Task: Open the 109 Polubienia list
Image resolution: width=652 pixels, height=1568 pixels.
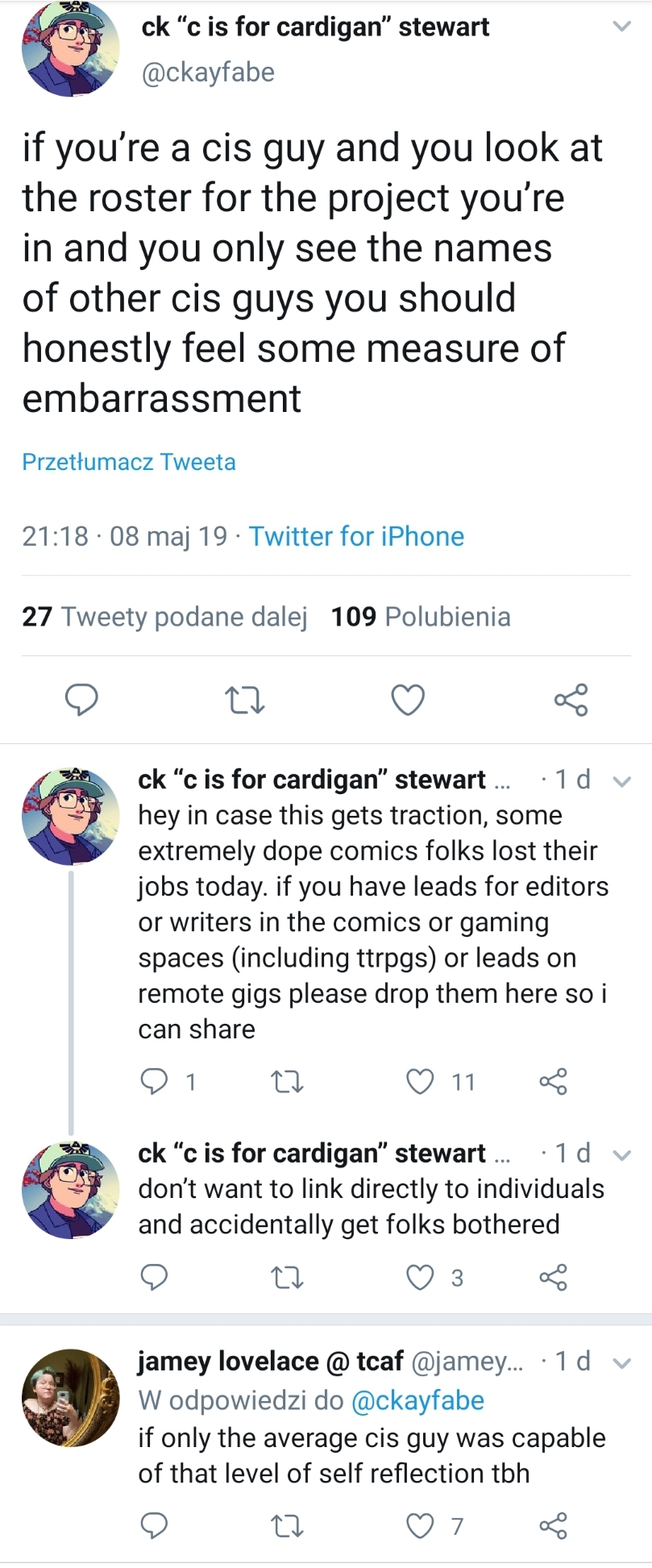Action: [x=421, y=617]
